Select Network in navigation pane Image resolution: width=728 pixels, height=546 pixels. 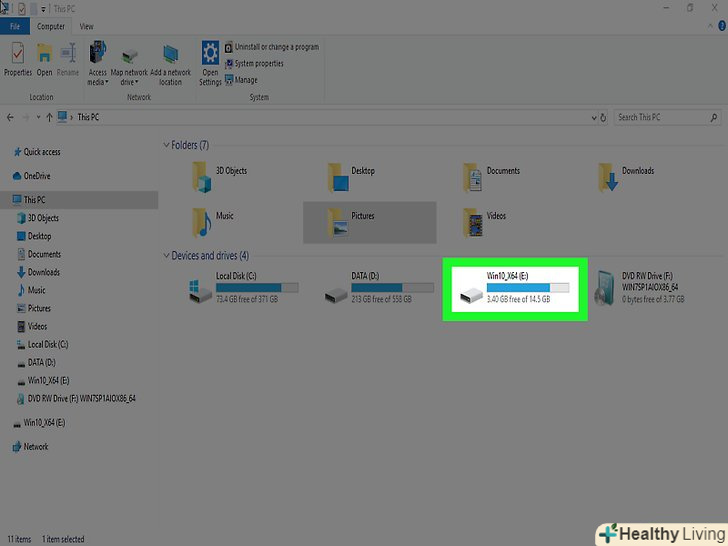[30, 447]
